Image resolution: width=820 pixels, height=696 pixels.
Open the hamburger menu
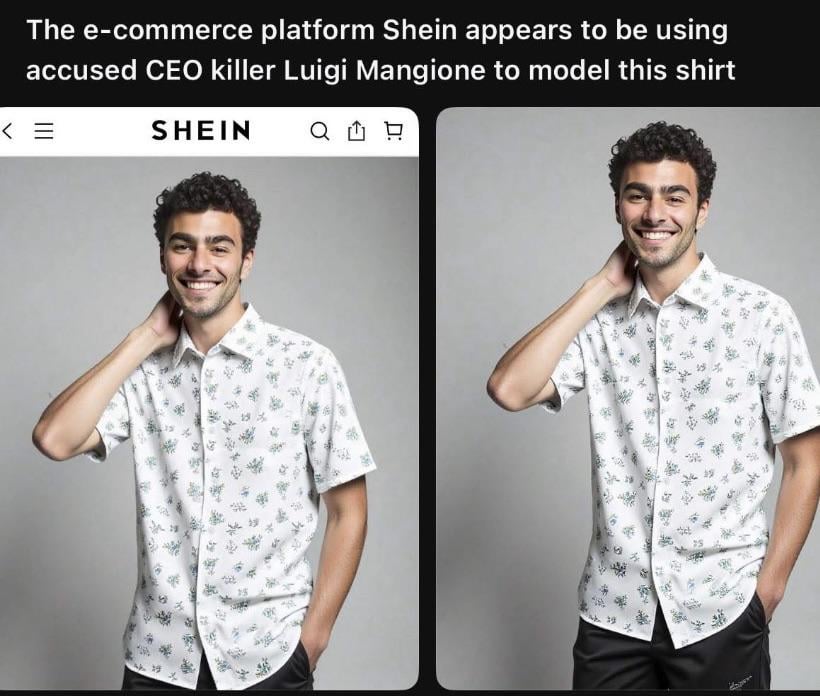(44, 131)
